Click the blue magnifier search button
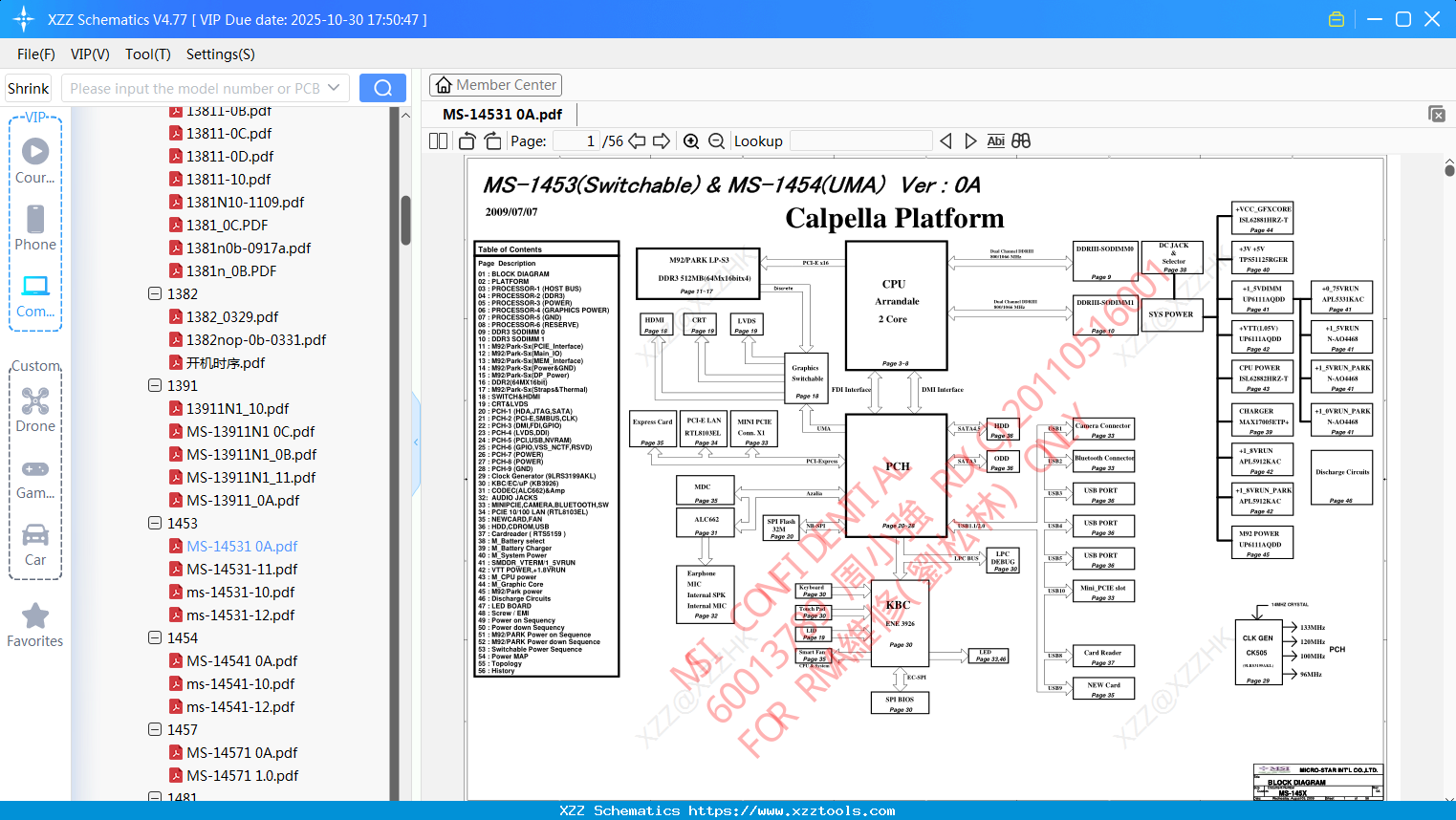This screenshot has width=1456, height=820. pyautogui.click(x=382, y=87)
